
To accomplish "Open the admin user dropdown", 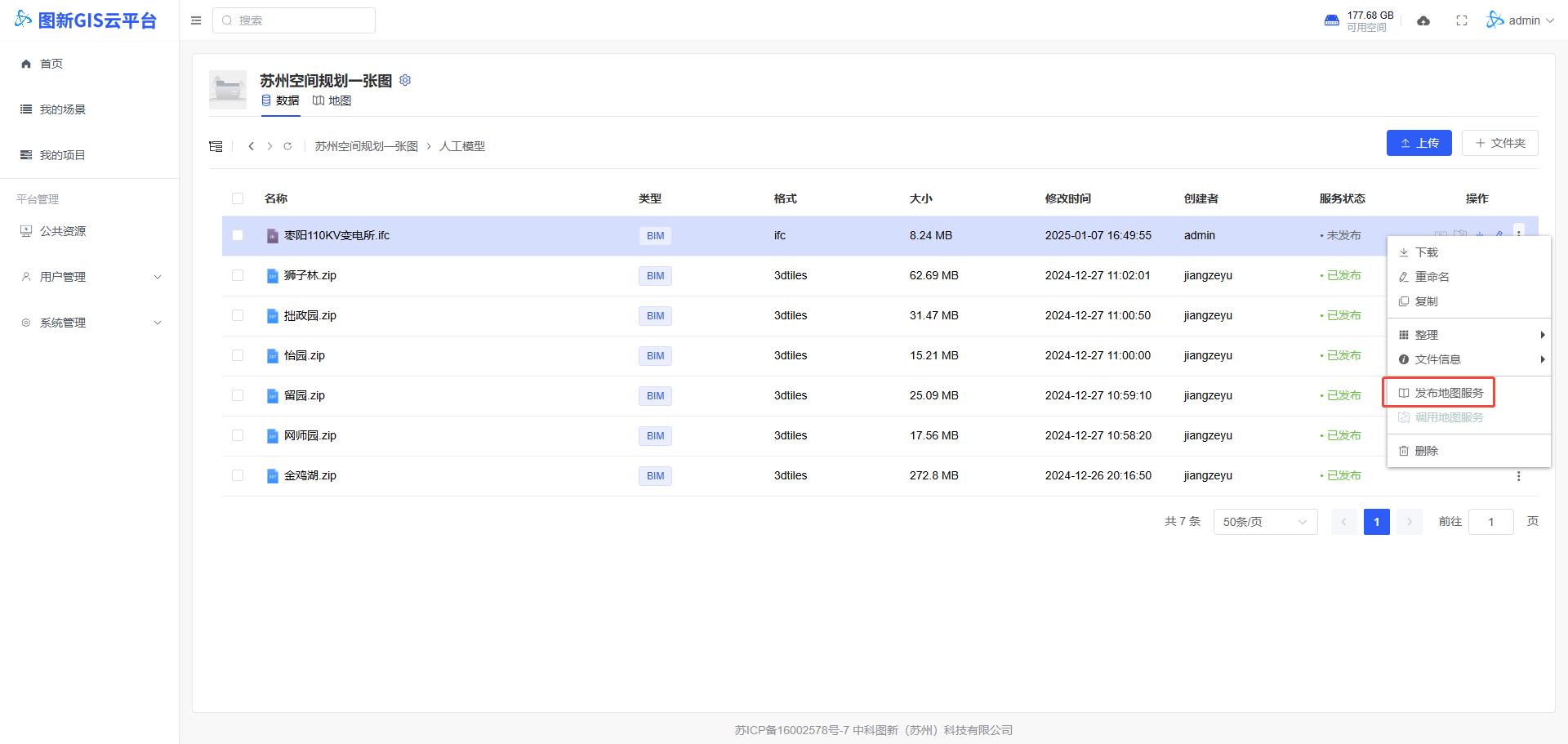I will point(1521,20).
